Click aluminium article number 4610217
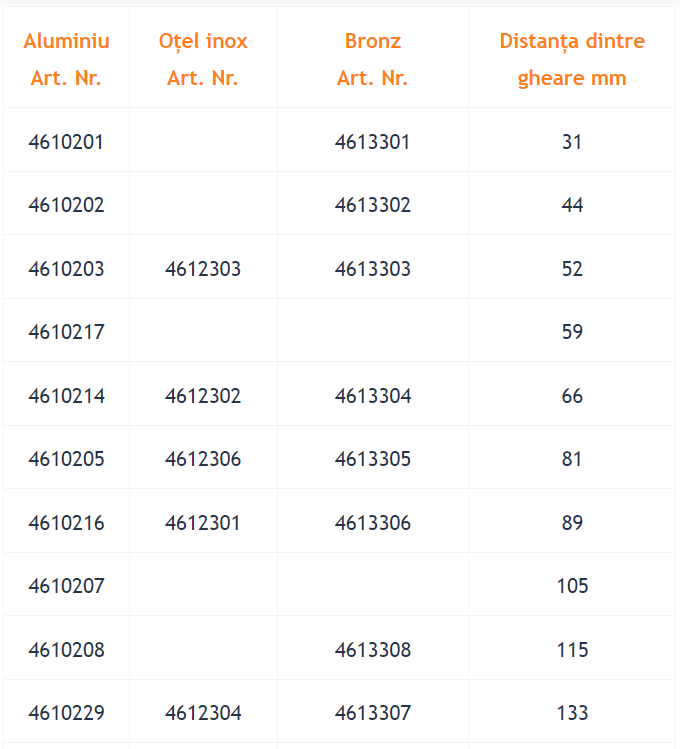This screenshot has width=680, height=749. point(66,332)
